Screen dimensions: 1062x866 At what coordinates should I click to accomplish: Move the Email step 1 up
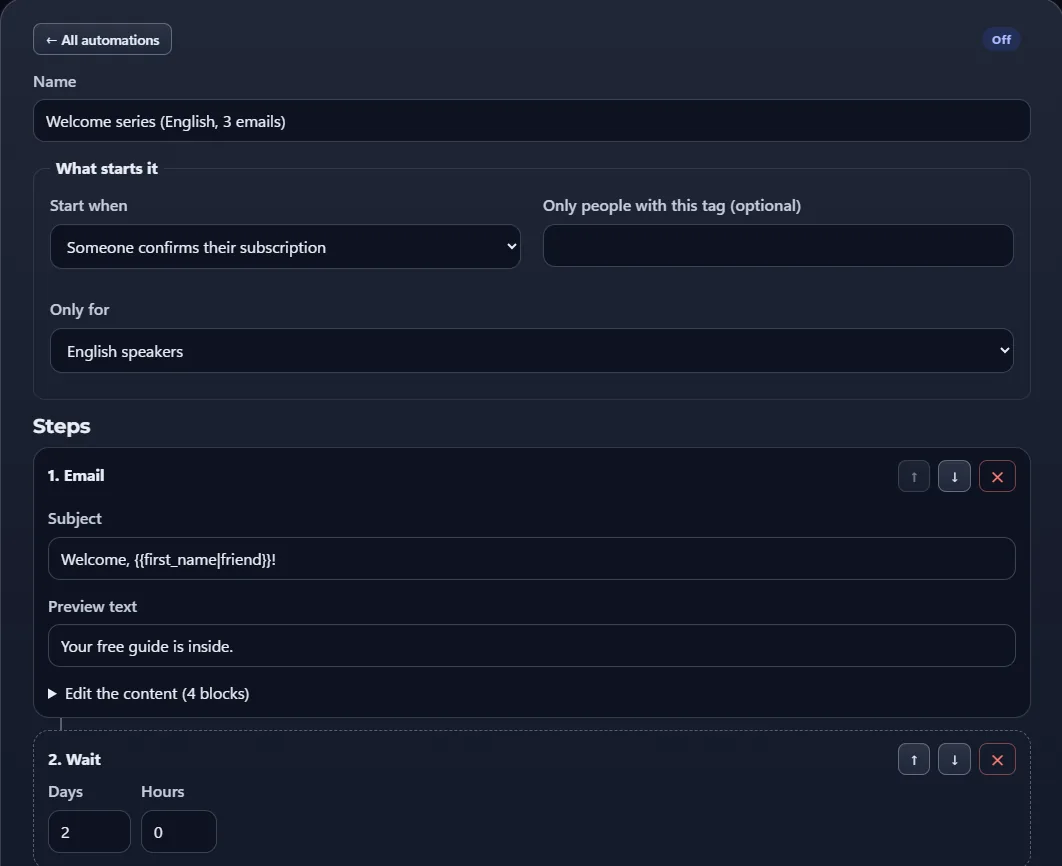[914, 476]
